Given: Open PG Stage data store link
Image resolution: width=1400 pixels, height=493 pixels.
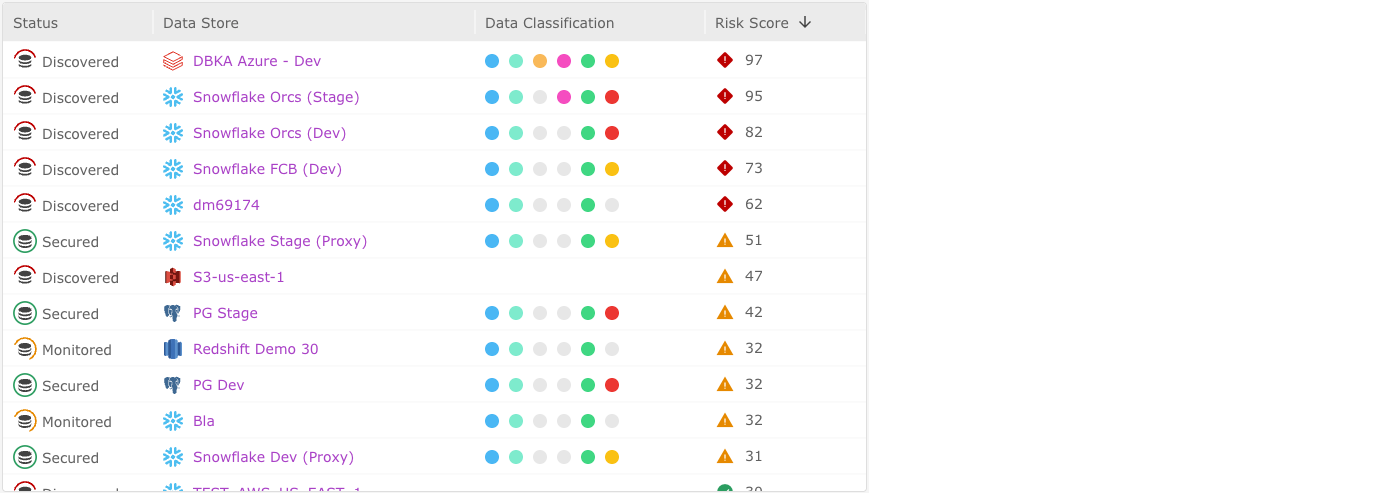Looking at the screenshot, I should pyautogui.click(x=225, y=313).
